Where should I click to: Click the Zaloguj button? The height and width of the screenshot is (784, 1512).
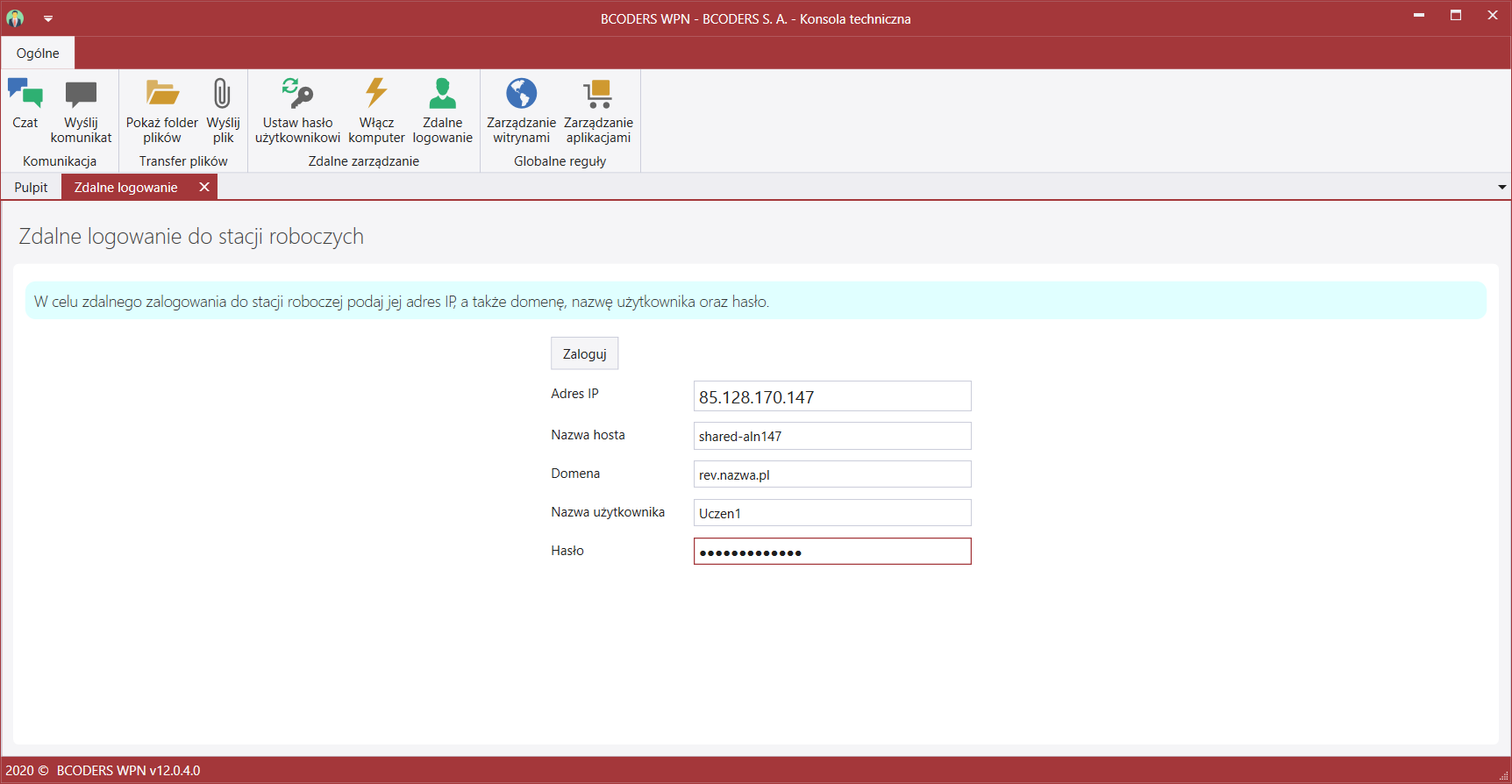[x=585, y=353]
